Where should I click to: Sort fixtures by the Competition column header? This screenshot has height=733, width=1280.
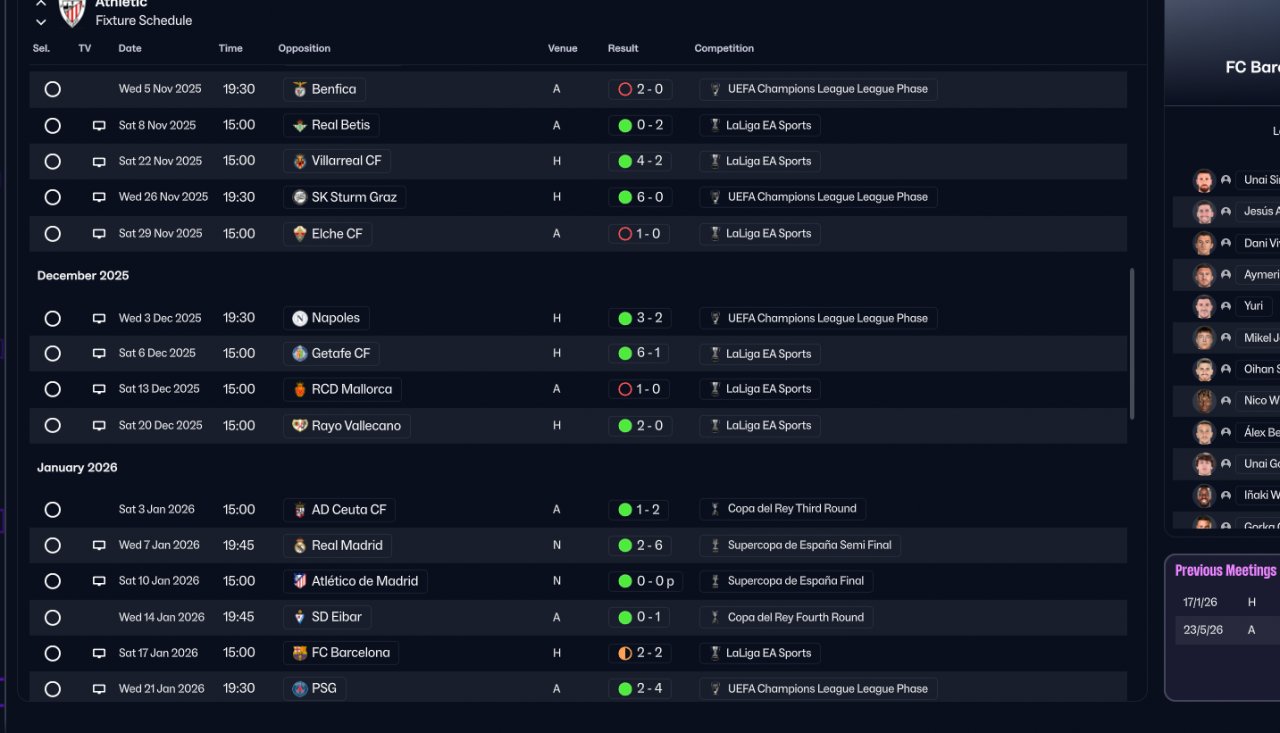point(724,48)
